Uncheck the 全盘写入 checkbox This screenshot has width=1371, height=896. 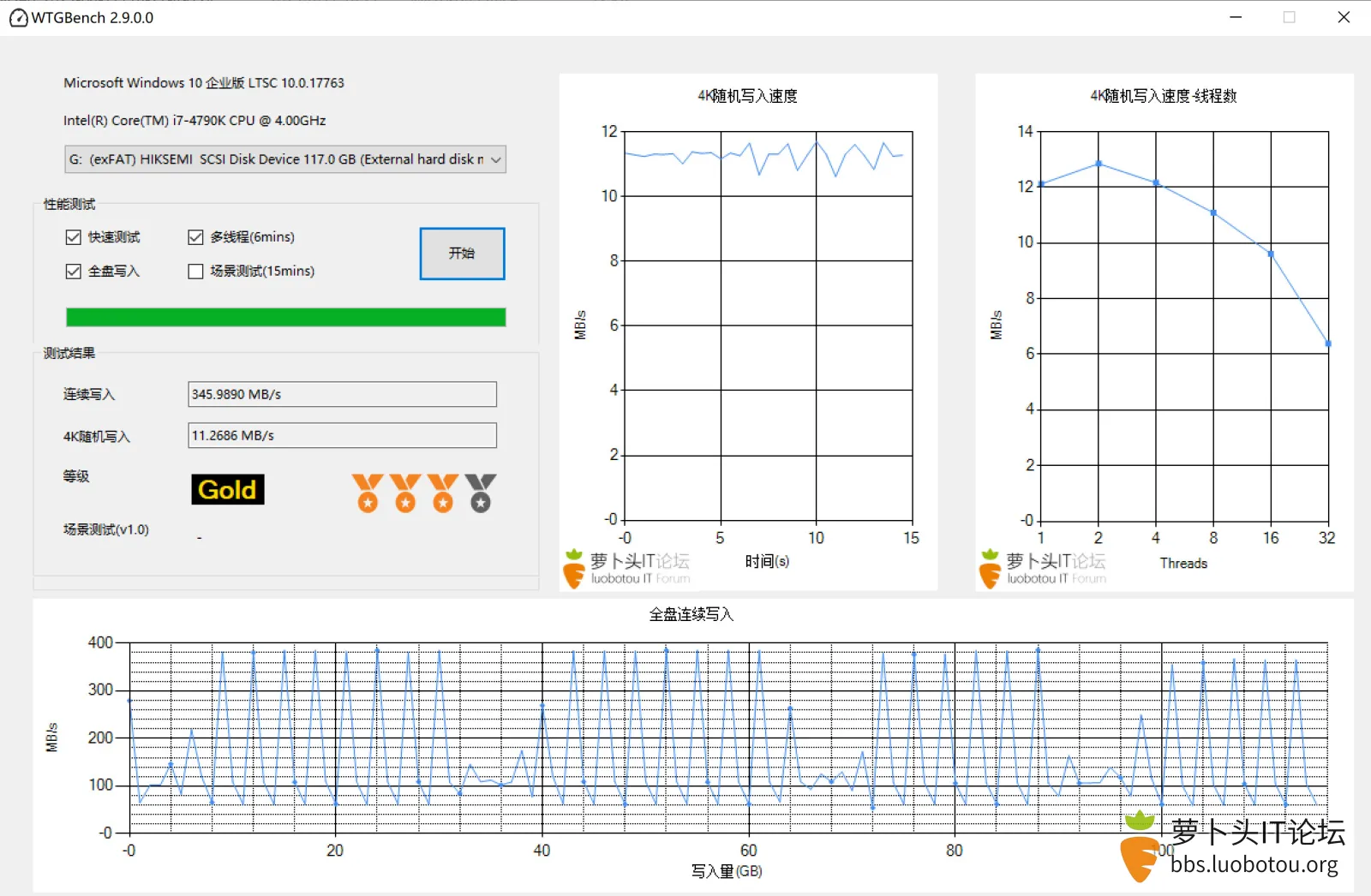click(74, 272)
